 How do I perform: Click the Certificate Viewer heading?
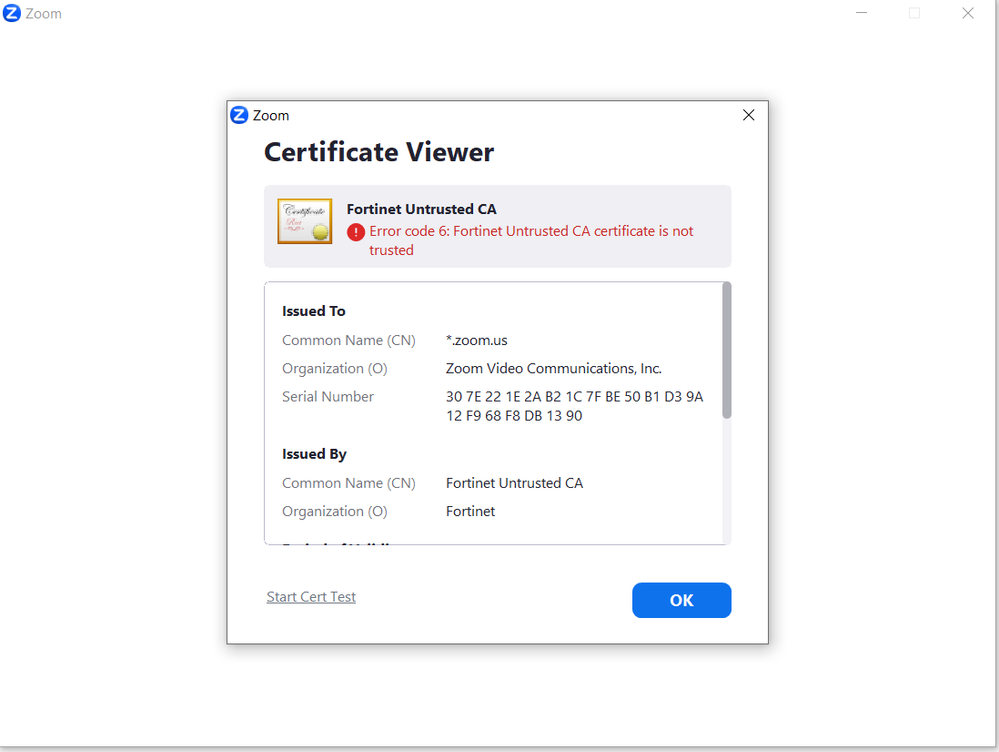tap(379, 152)
